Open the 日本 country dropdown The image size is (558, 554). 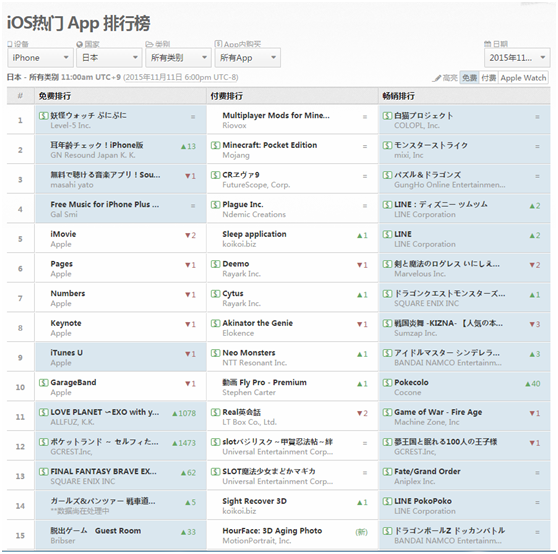click(x=109, y=58)
